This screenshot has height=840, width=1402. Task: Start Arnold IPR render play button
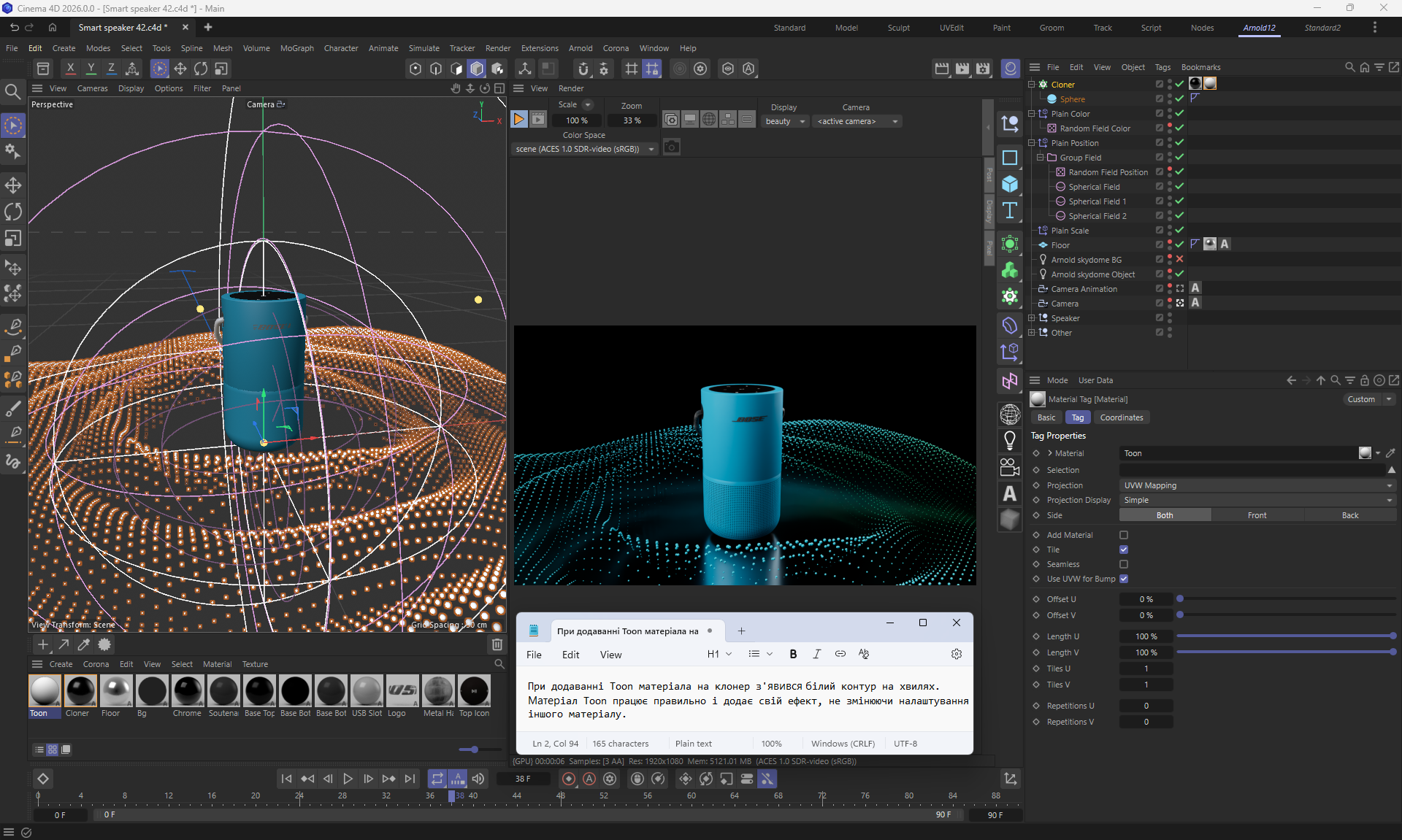click(x=518, y=120)
